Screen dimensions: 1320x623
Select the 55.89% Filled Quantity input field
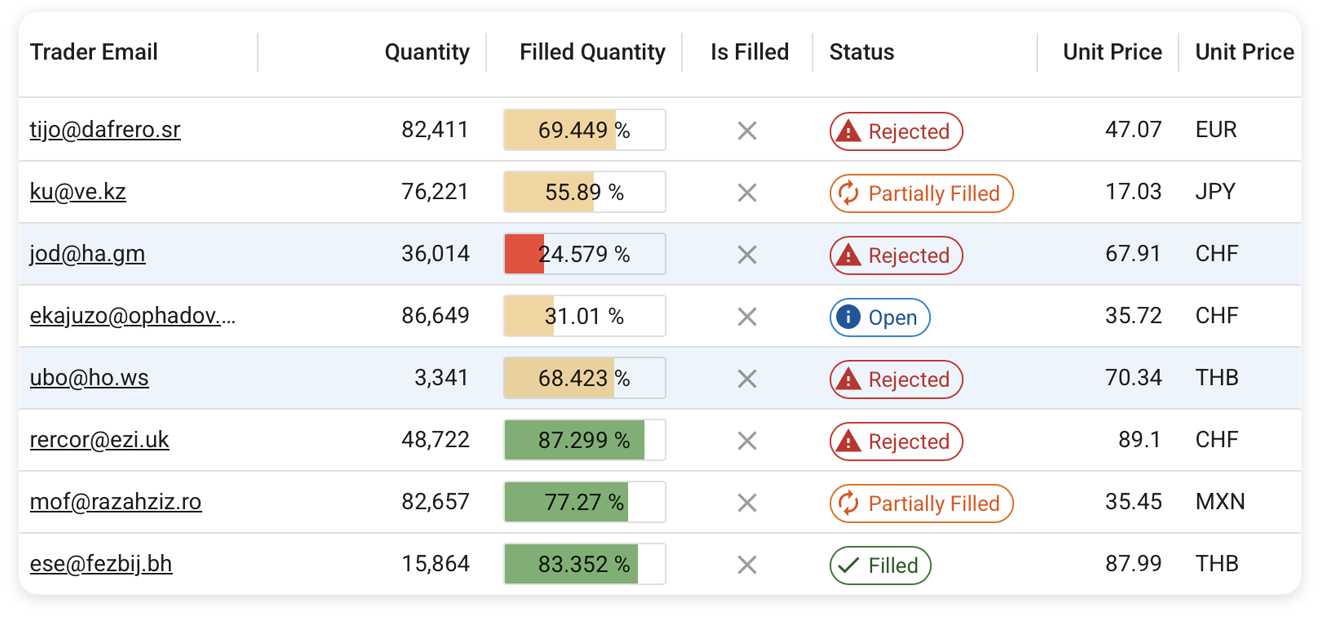tap(584, 191)
